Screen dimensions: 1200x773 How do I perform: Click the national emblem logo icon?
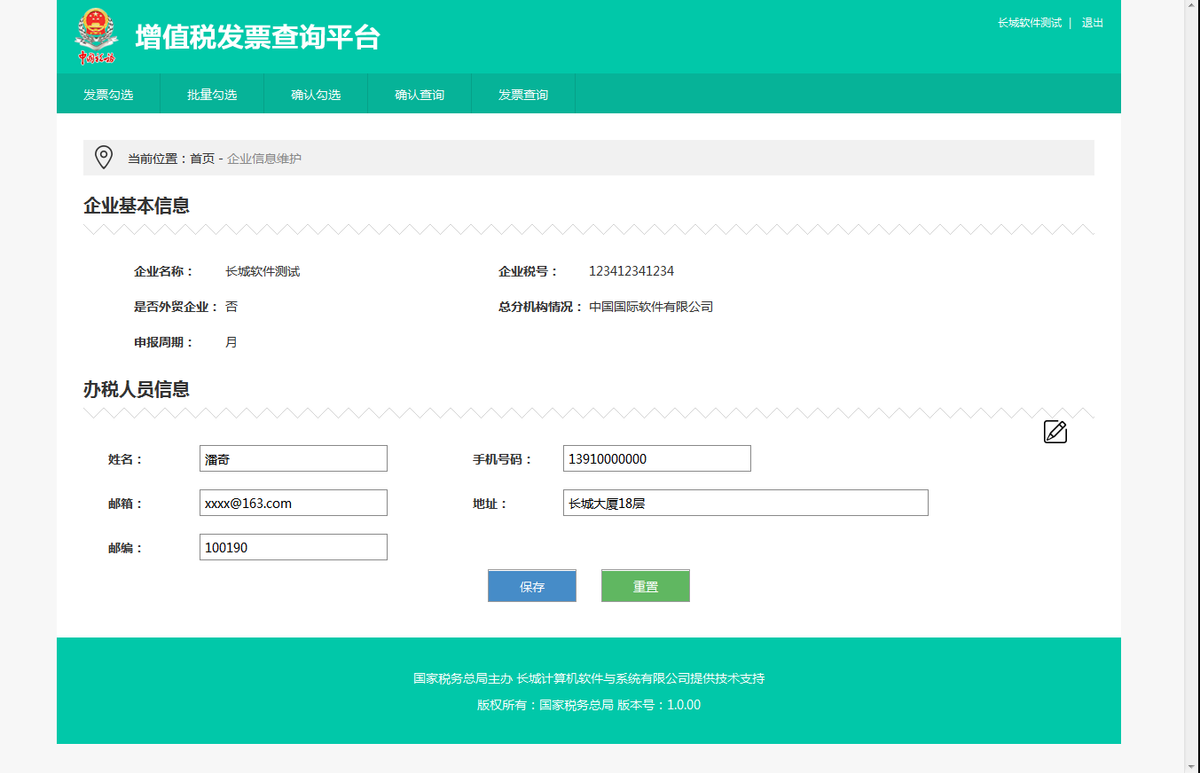(96, 36)
